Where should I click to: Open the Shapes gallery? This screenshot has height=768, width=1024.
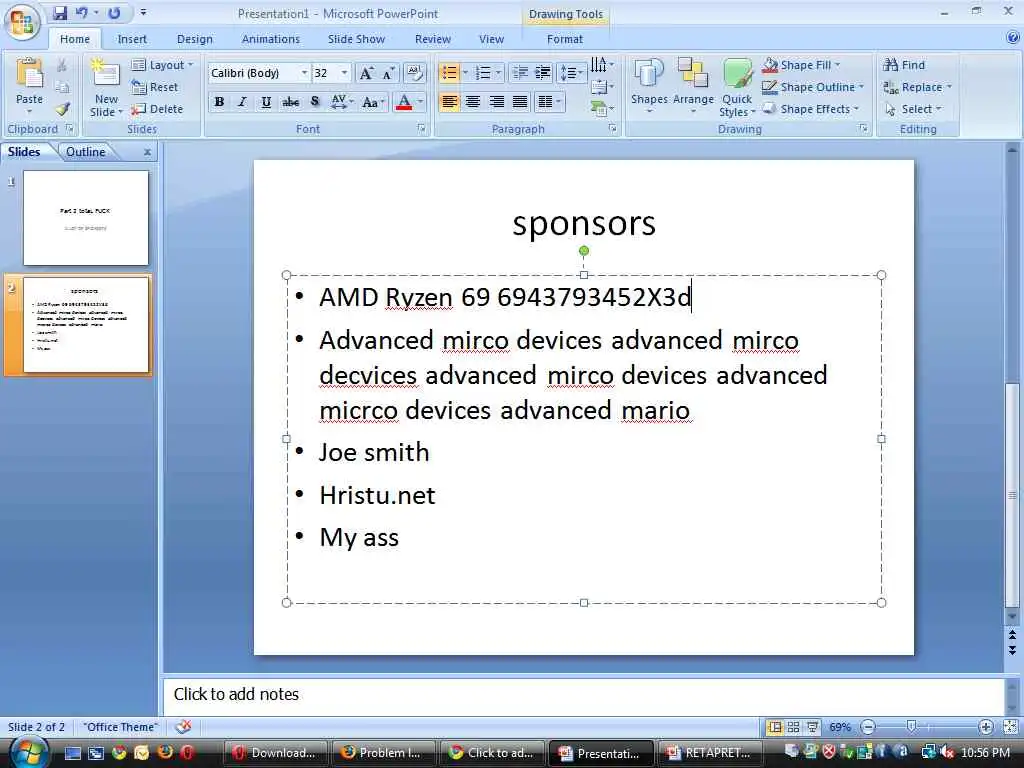(x=649, y=88)
